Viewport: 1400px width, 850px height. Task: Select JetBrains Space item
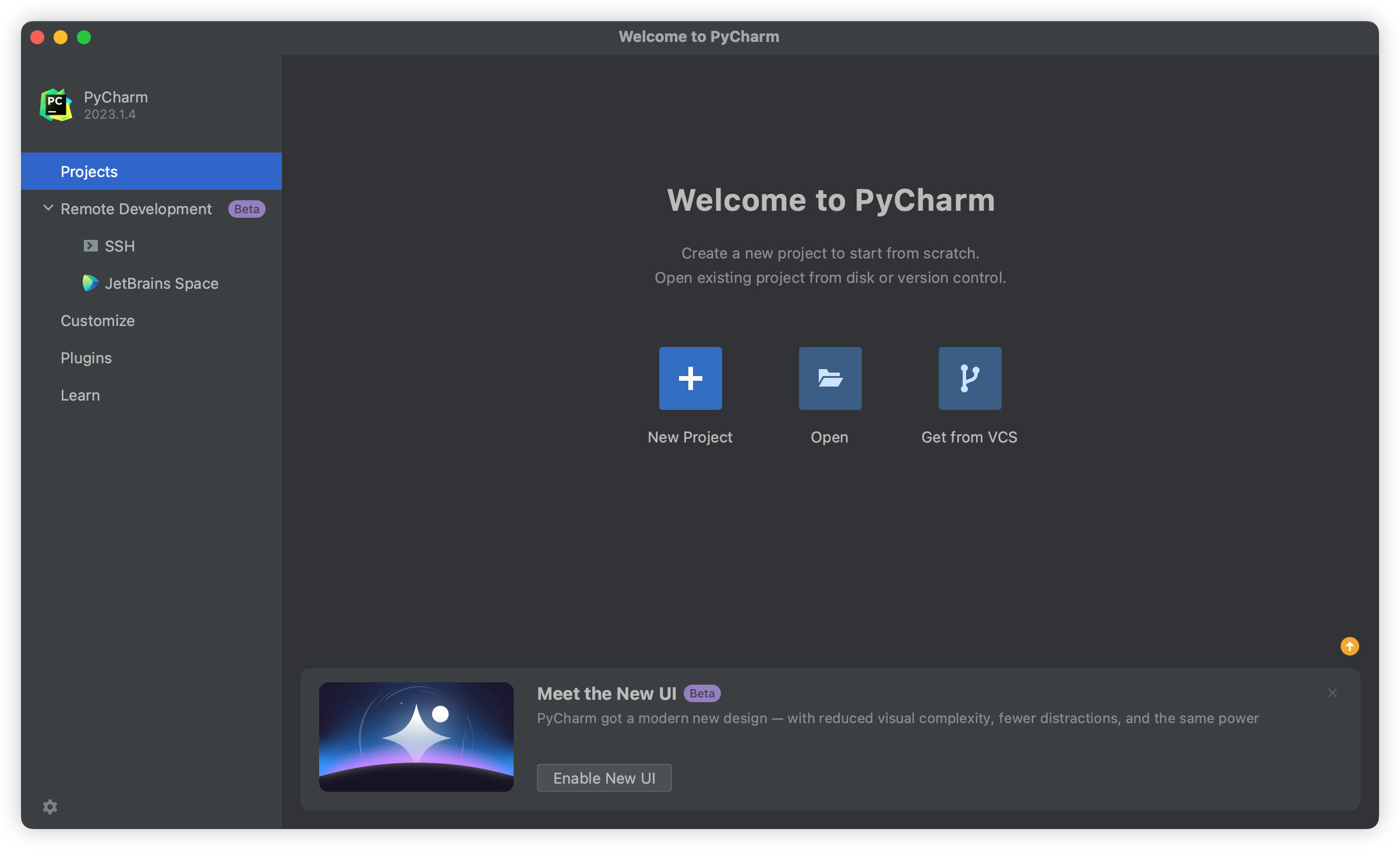point(151,283)
